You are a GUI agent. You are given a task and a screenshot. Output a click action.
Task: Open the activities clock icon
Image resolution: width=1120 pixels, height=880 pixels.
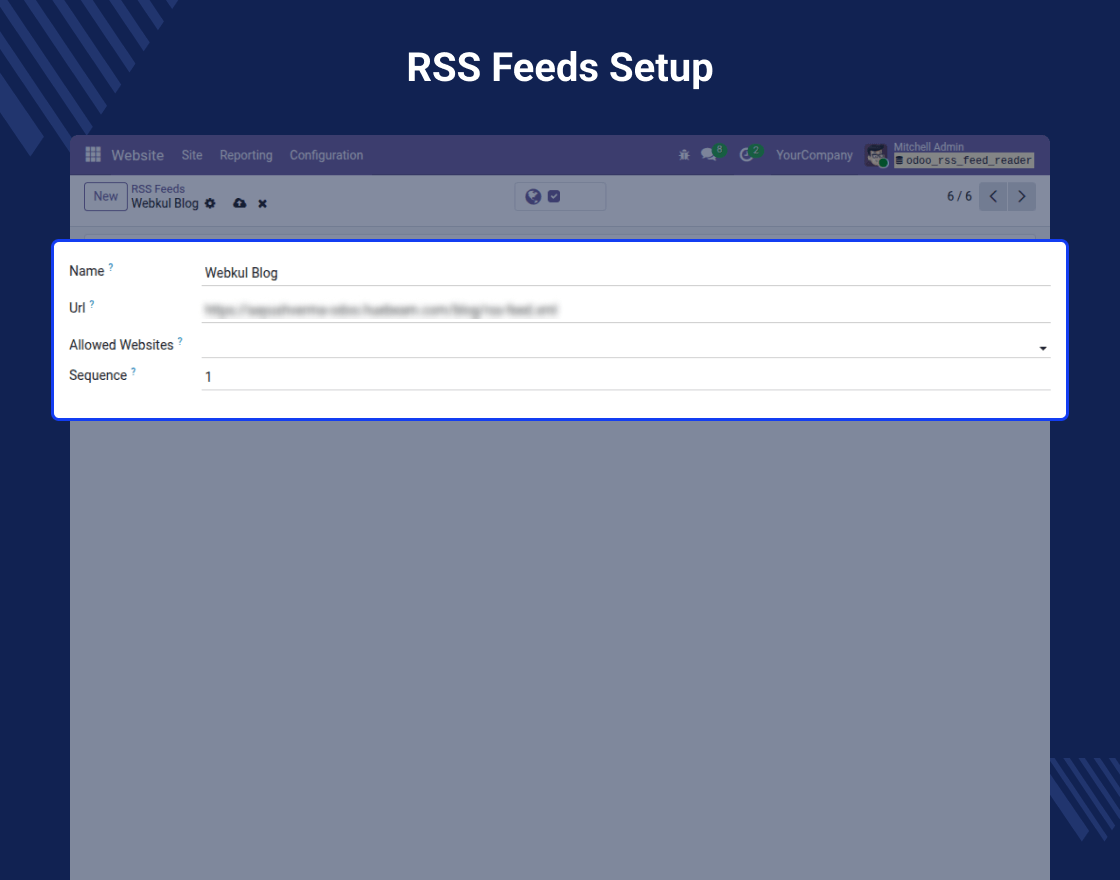[746, 155]
